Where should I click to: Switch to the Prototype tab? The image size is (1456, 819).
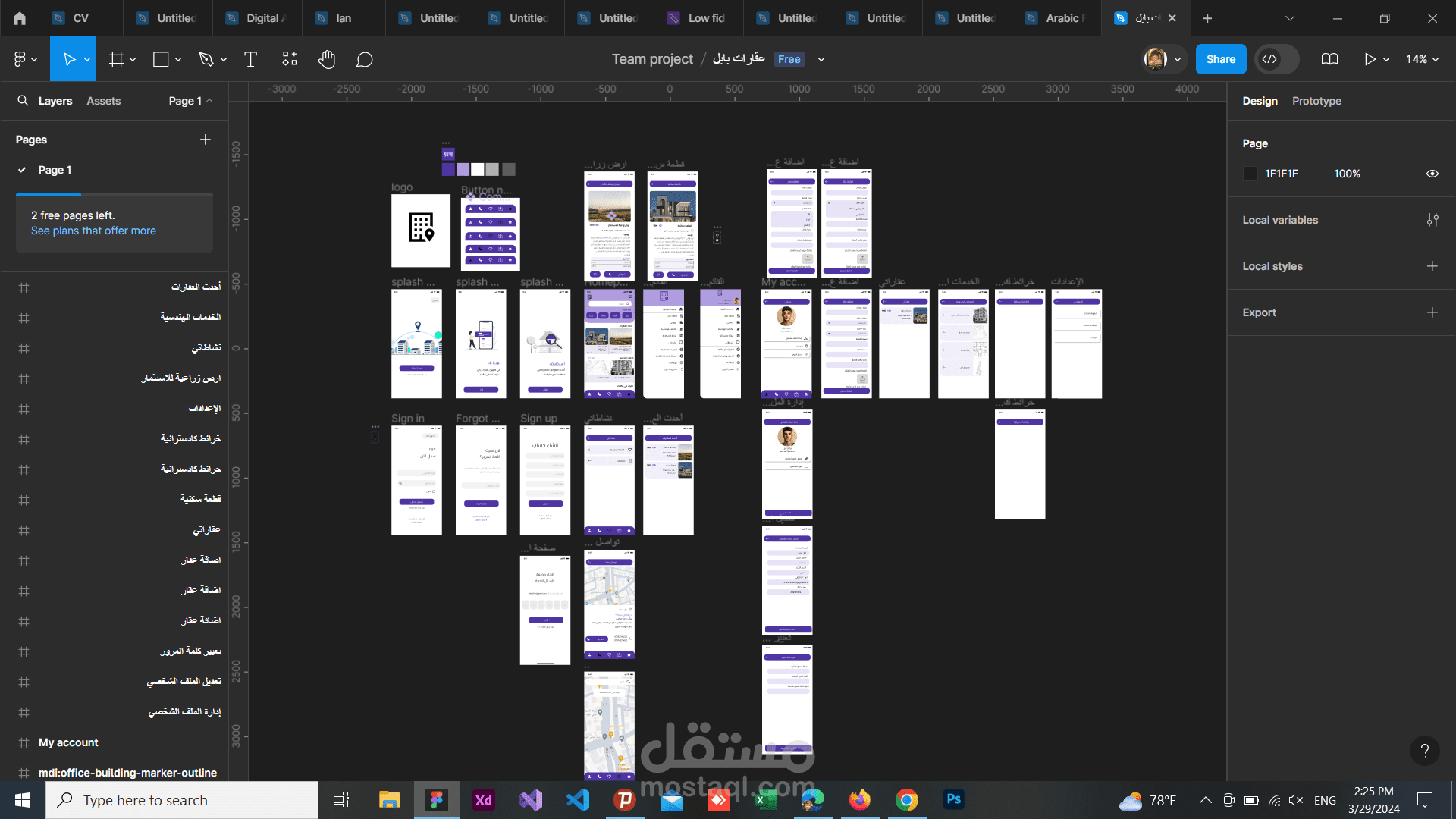1316,101
